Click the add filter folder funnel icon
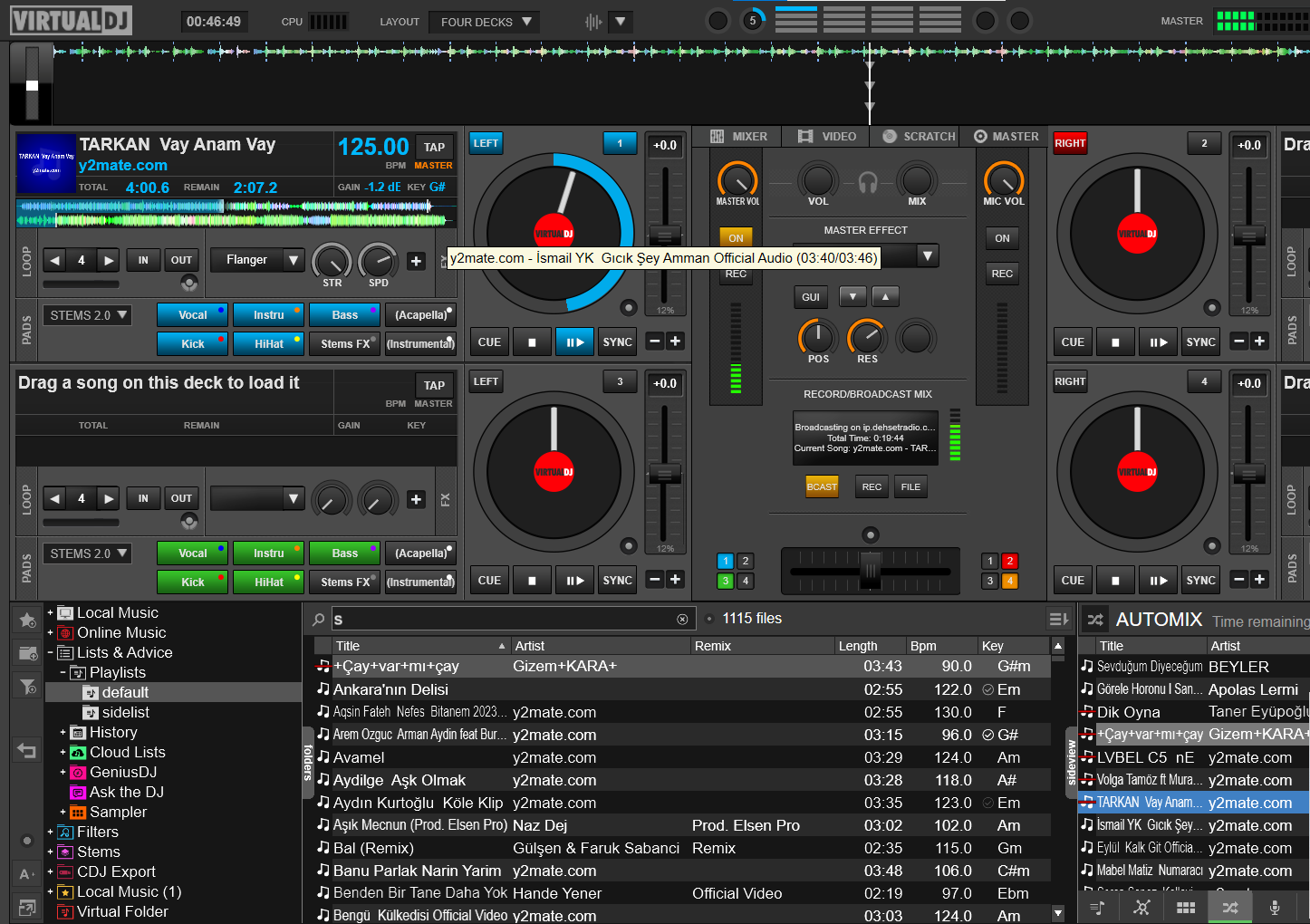 click(x=28, y=687)
